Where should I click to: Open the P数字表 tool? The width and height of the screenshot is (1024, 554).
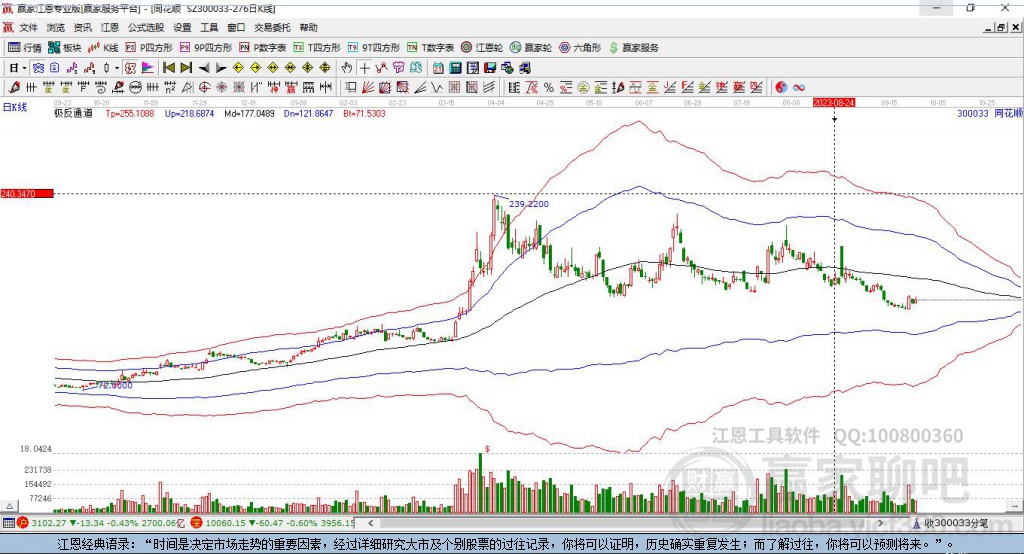(x=263, y=48)
